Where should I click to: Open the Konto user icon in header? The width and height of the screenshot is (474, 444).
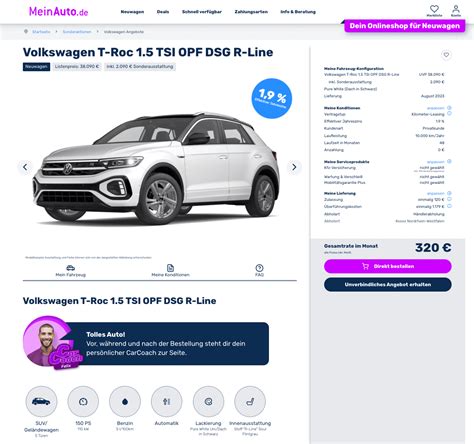click(456, 9)
